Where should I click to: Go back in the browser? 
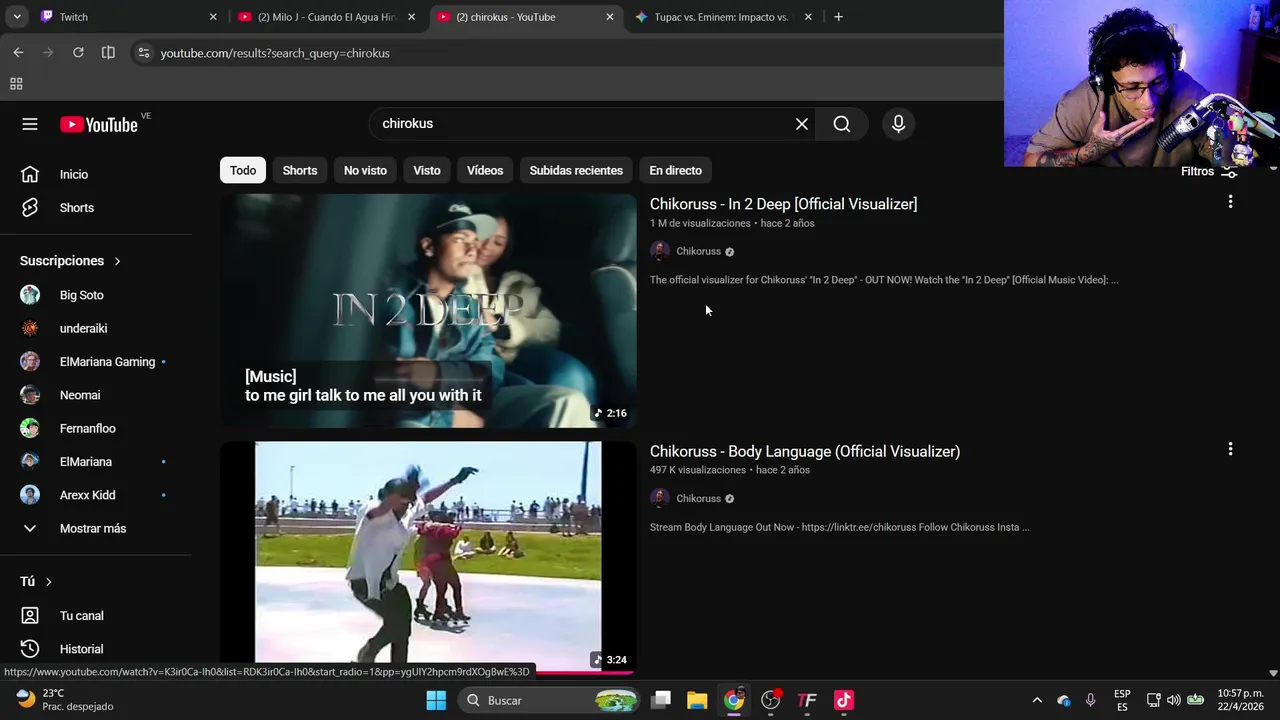coord(18,53)
